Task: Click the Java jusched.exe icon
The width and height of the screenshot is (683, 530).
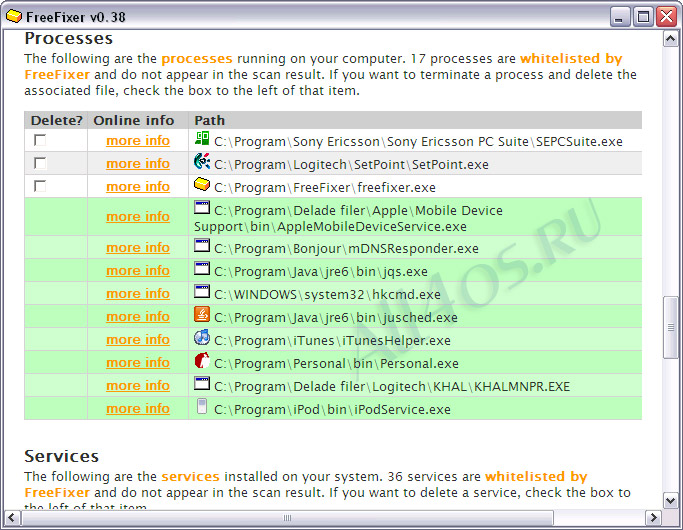Action: click(202, 314)
